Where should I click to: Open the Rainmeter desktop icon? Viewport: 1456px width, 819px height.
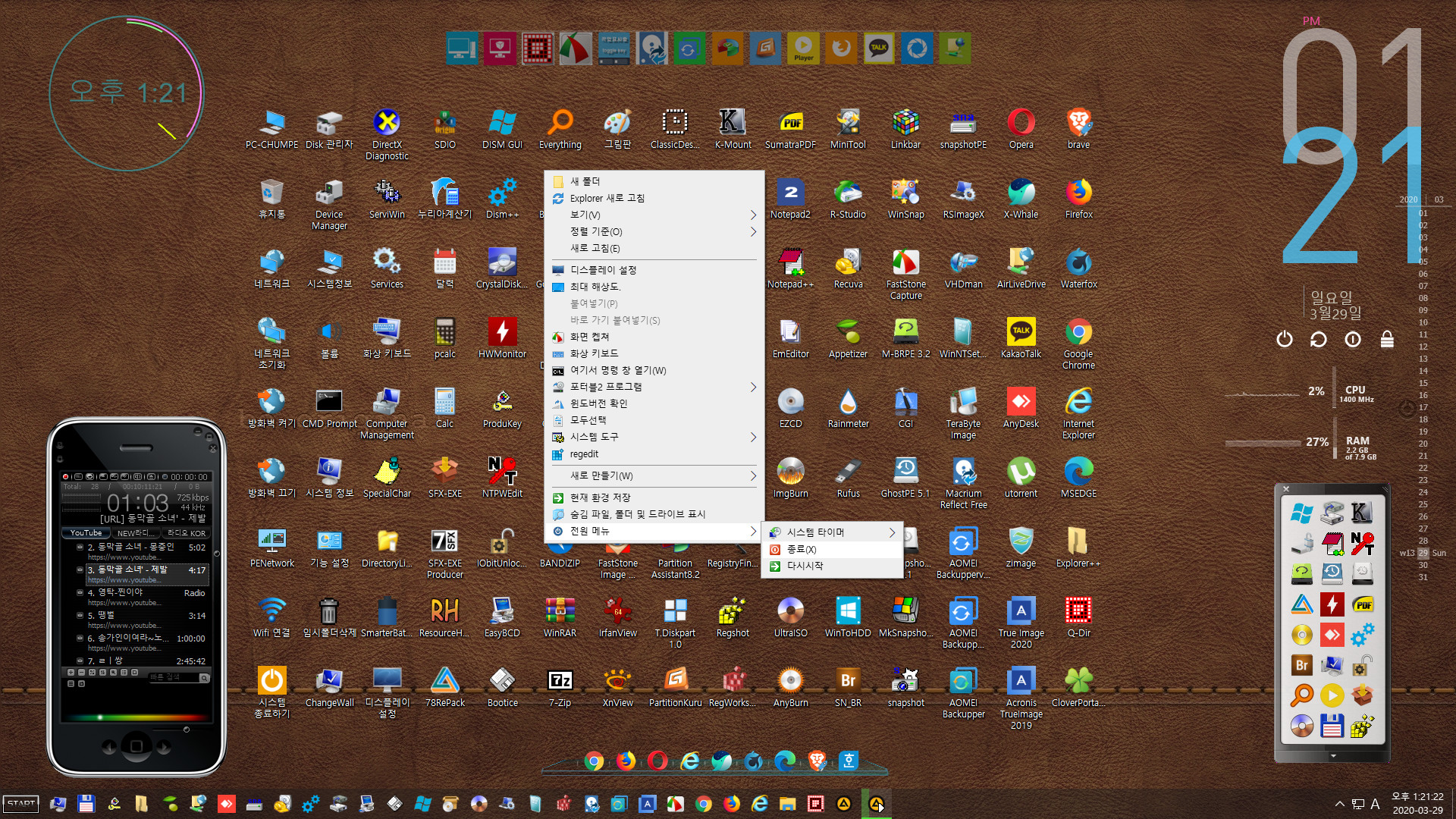pos(848,408)
